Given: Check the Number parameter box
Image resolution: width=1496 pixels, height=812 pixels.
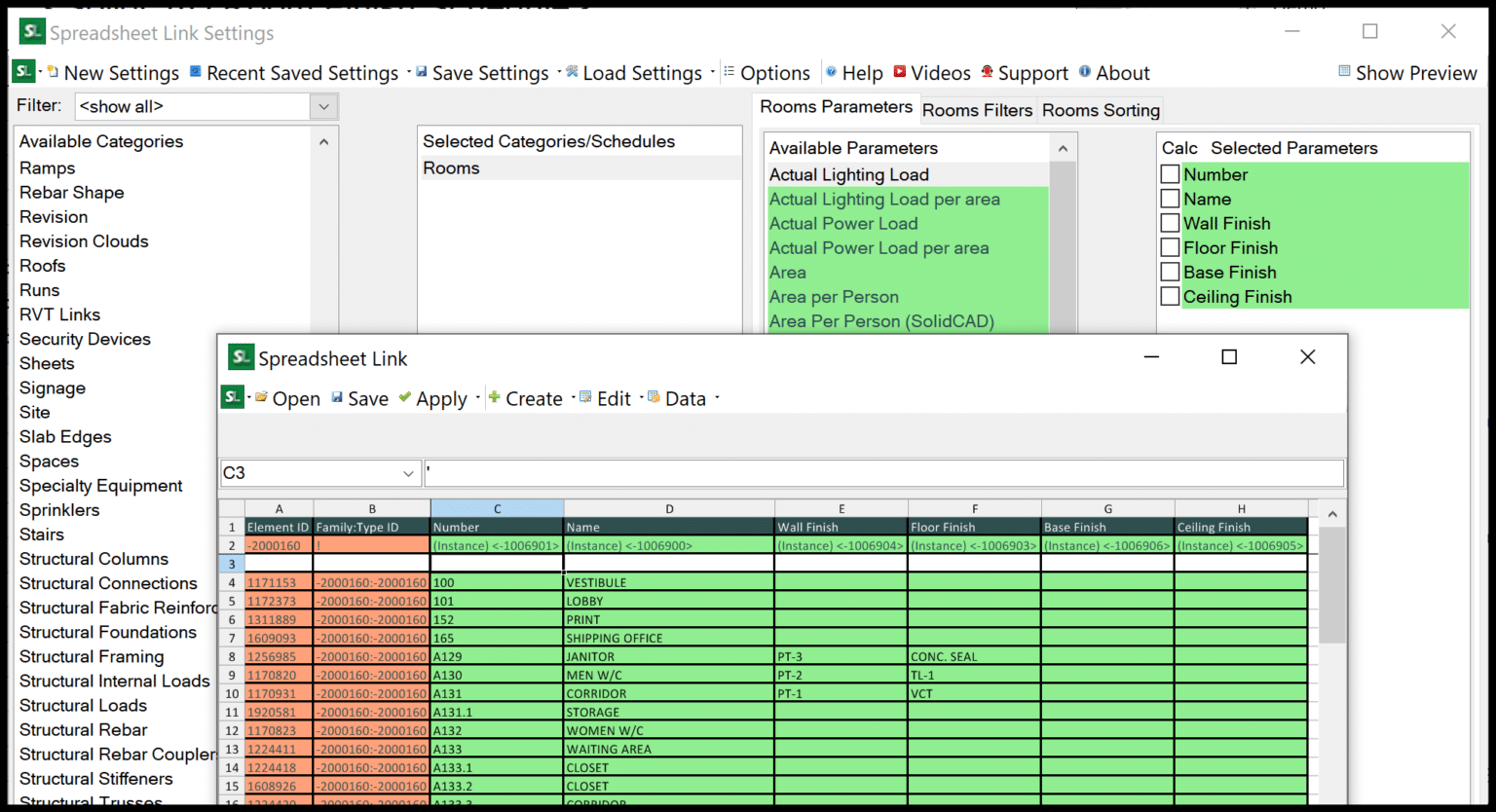Looking at the screenshot, I should point(1170,174).
